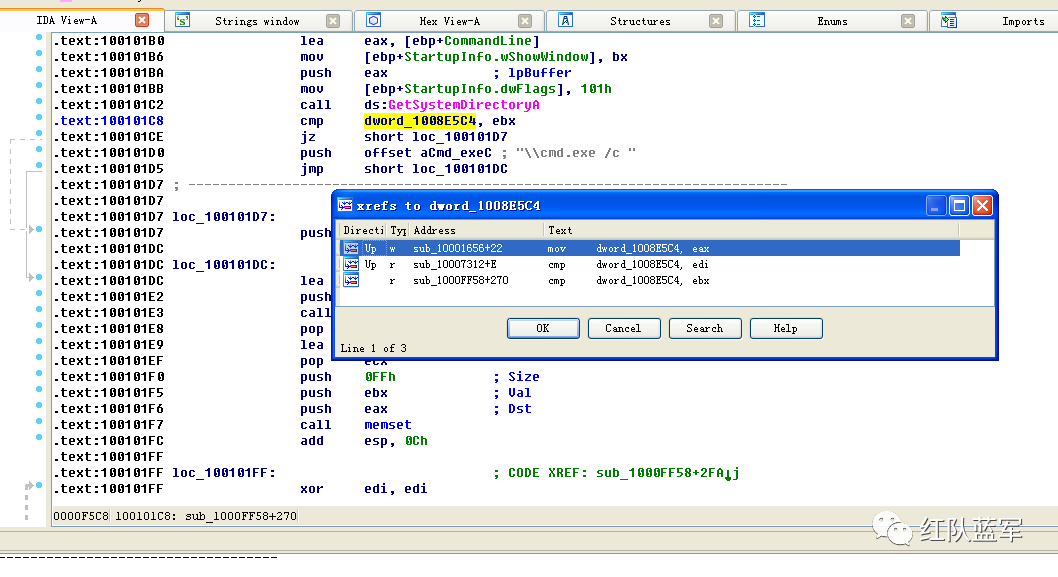Click the Search button in xrefs dialog
This screenshot has height=577, width=1058.
click(704, 328)
